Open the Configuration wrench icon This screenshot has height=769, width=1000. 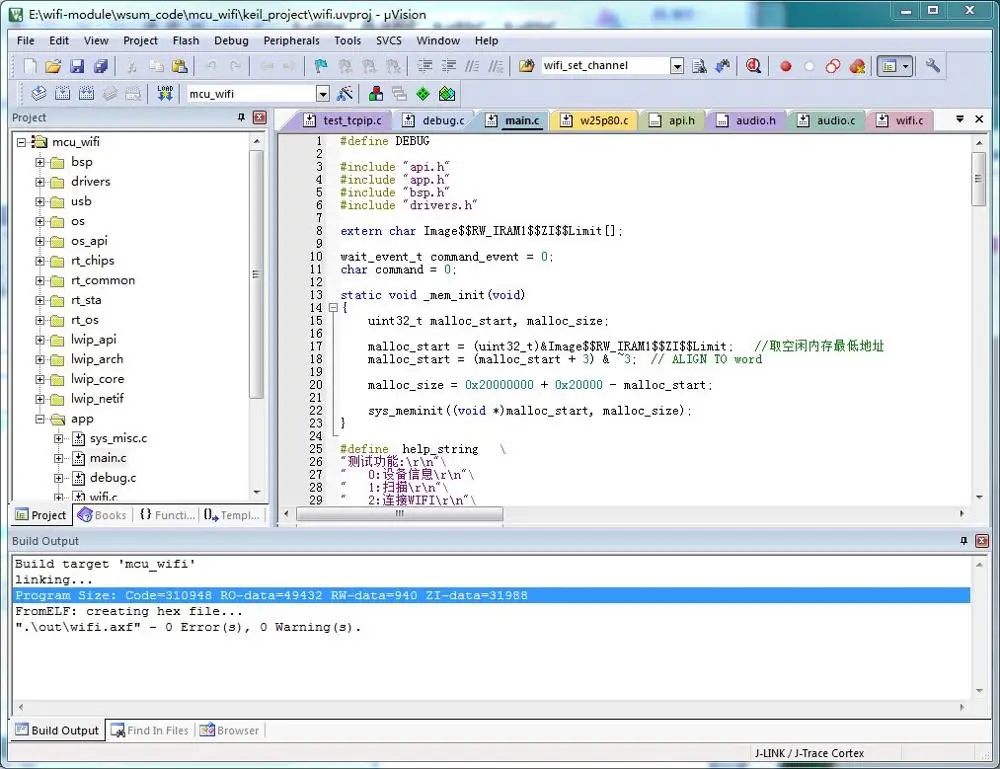(932, 66)
